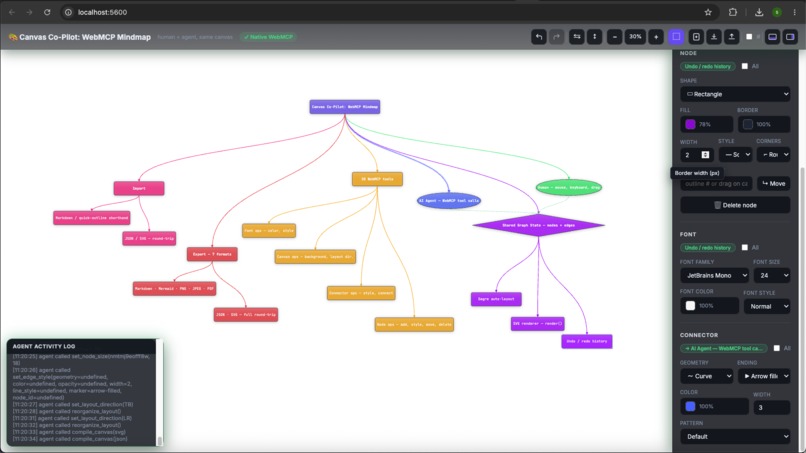
Task: Click the download/import arrow icon
Action: 714,37
